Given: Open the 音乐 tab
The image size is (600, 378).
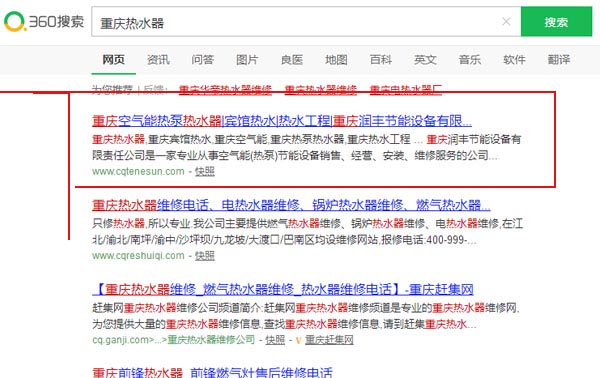Looking at the screenshot, I should pyautogui.click(x=470, y=60).
